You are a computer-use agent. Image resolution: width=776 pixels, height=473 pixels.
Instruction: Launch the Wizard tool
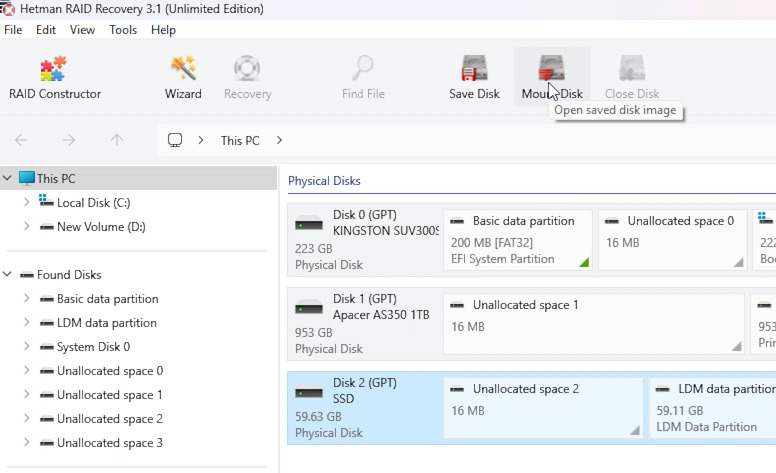183,77
